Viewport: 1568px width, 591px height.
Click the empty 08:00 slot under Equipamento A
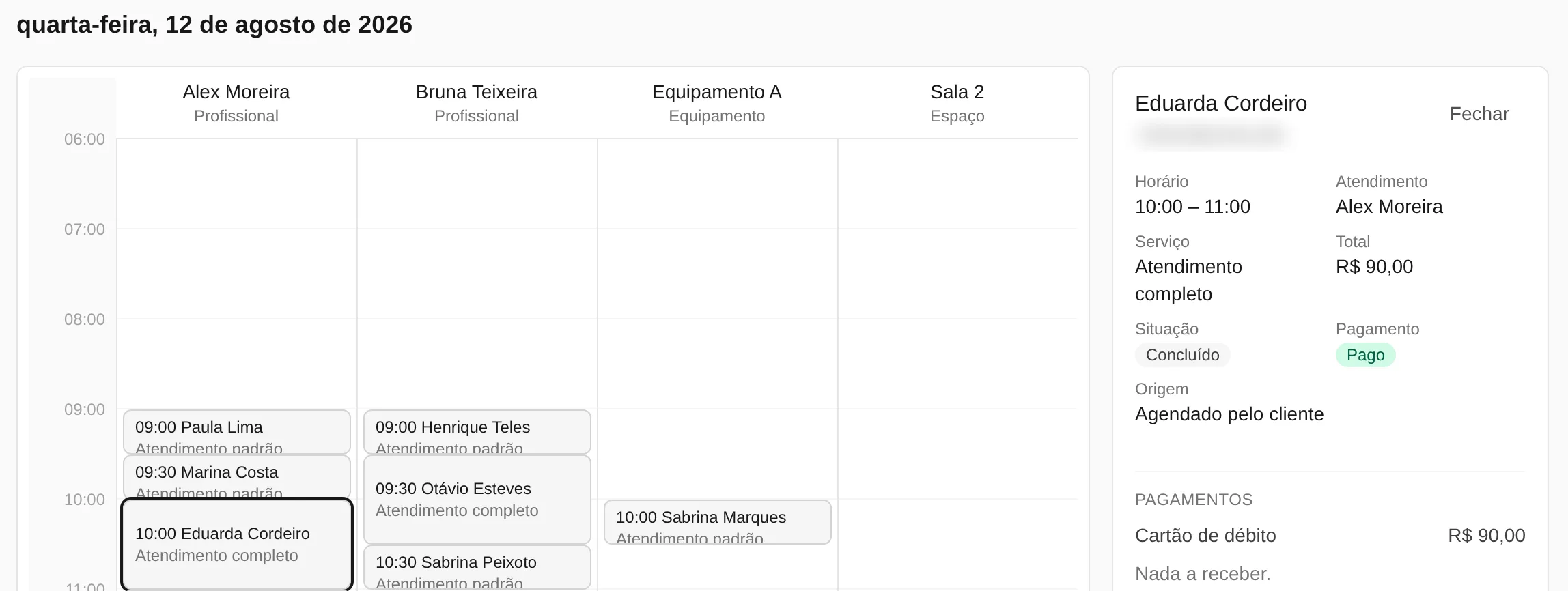717,364
